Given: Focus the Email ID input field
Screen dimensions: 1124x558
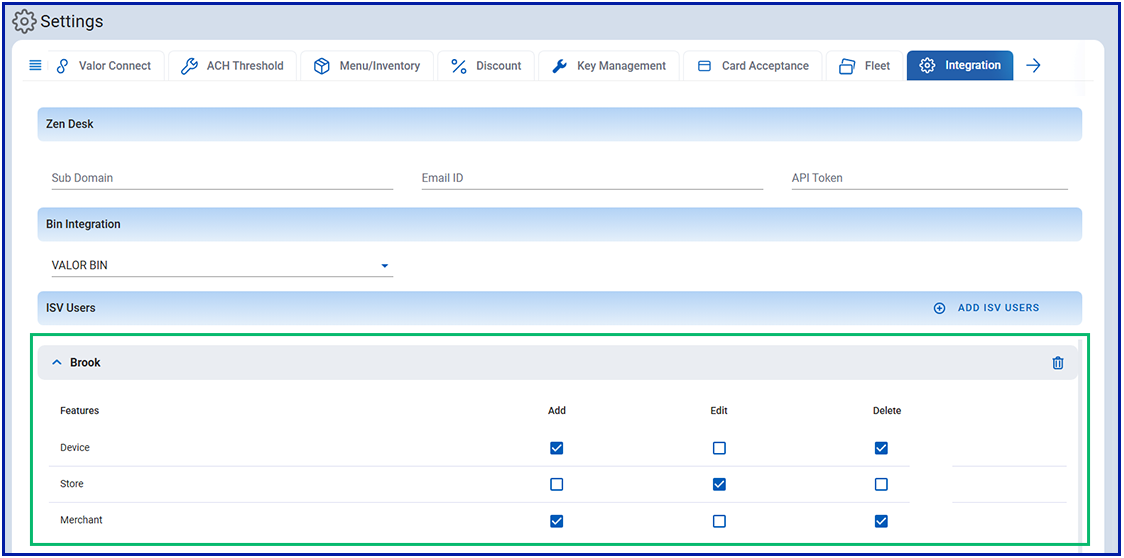Looking at the screenshot, I should point(591,178).
